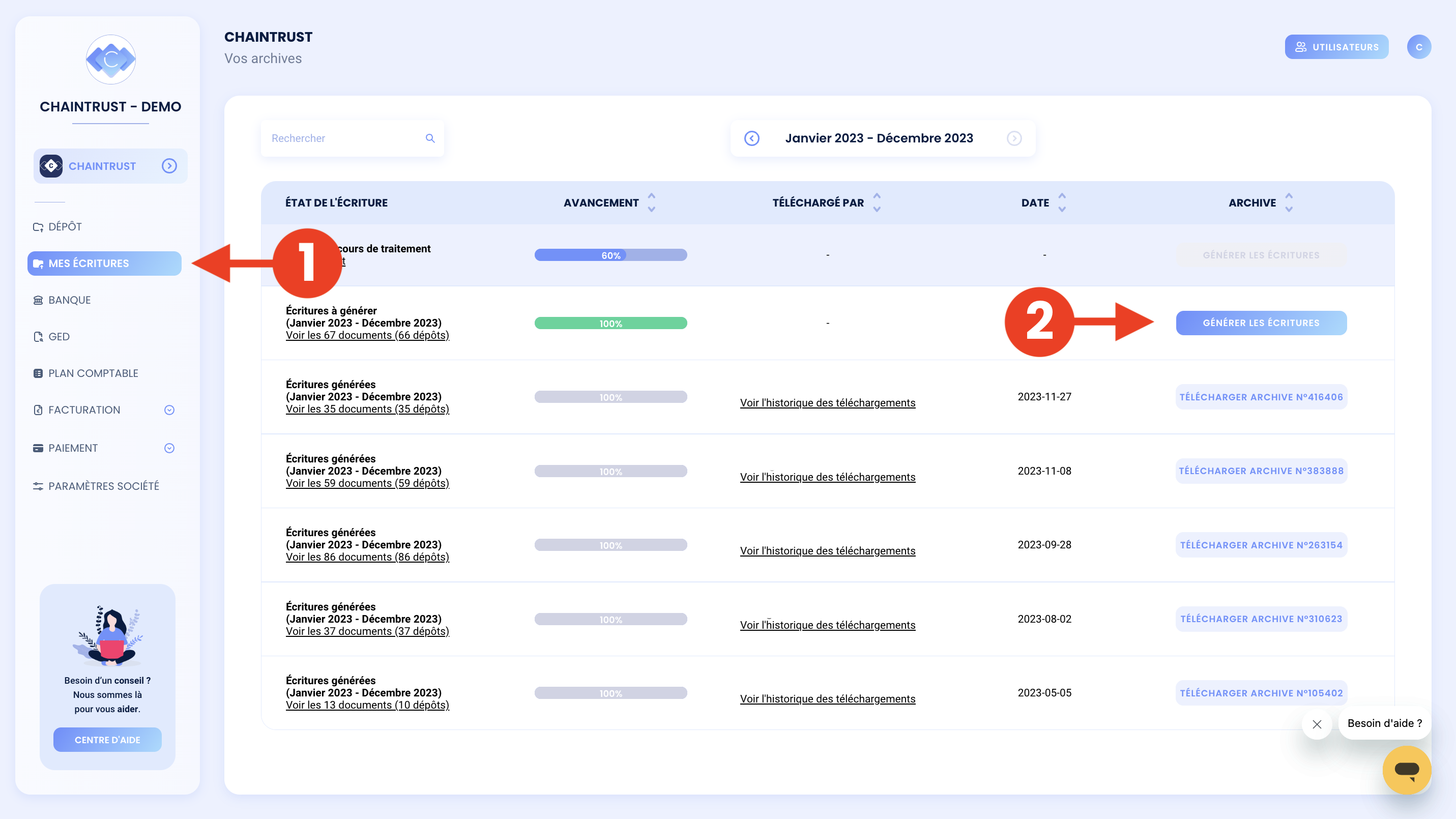
Task: Go to next period arrow
Action: [1014, 138]
